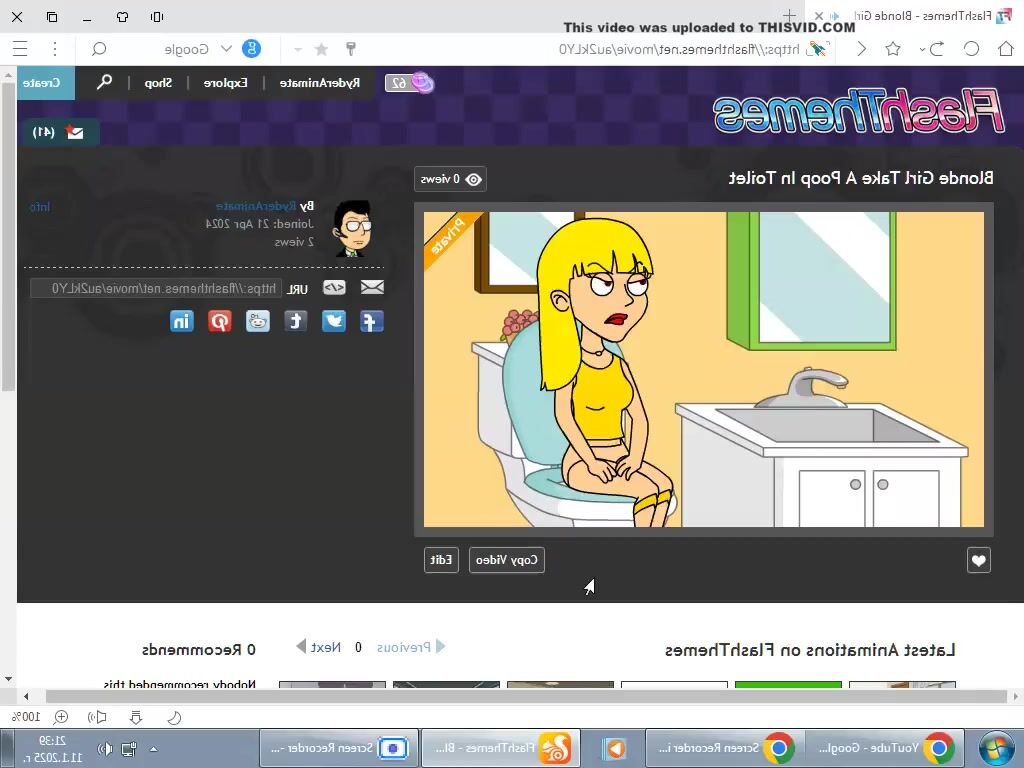Open the skin shirt icon in title bar
Viewport: 1024px width, 768px height.
click(x=122, y=17)
